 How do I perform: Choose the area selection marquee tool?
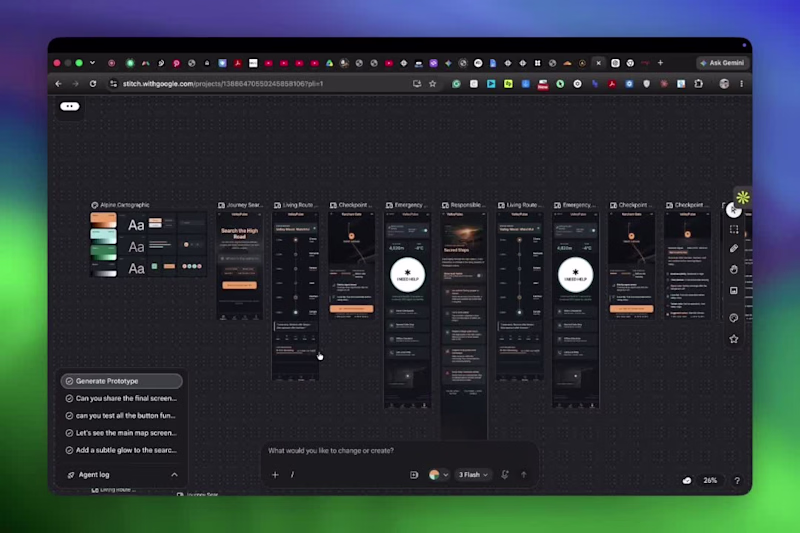point(734,229)
